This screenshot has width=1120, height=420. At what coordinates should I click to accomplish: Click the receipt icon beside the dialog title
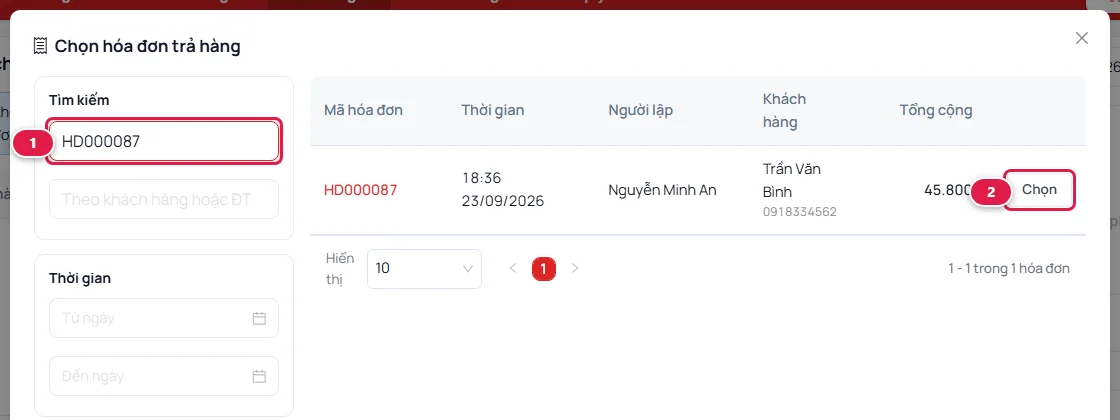click(x=41, y=47)
